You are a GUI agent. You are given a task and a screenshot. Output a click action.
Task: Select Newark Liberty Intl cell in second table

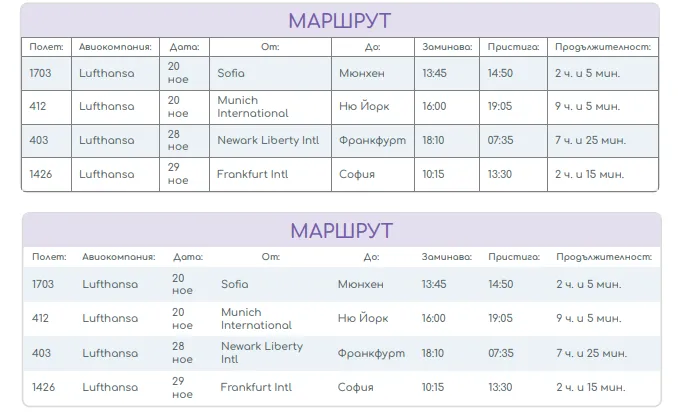(x=261, y=353)
